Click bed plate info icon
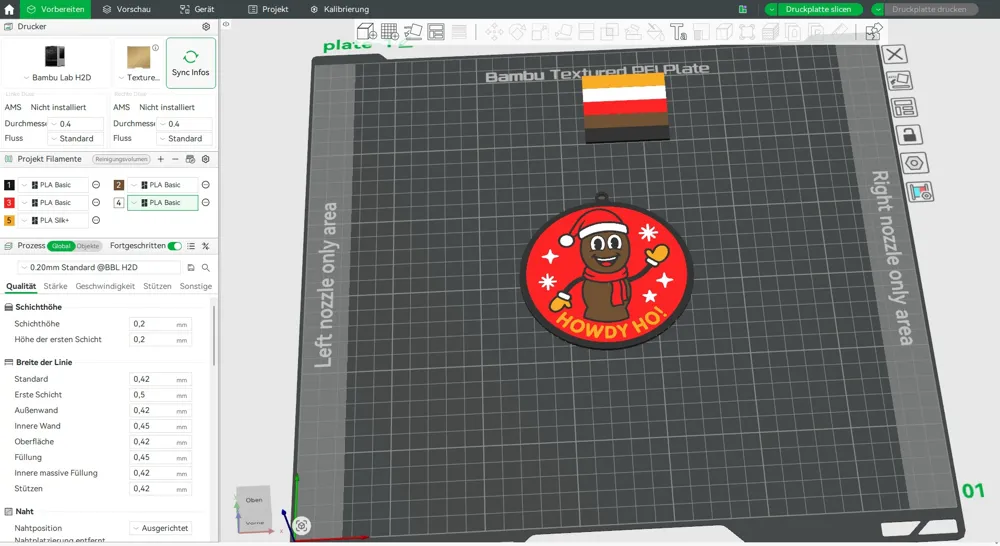This screenshot has width=1000, height=546. pyautogui.click(x=155, y=48)
